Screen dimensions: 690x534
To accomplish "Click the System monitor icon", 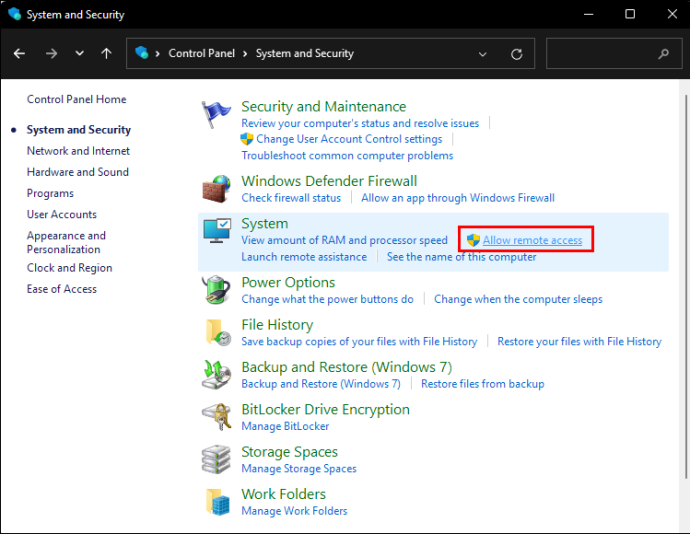I will click(x=217, y=231).
